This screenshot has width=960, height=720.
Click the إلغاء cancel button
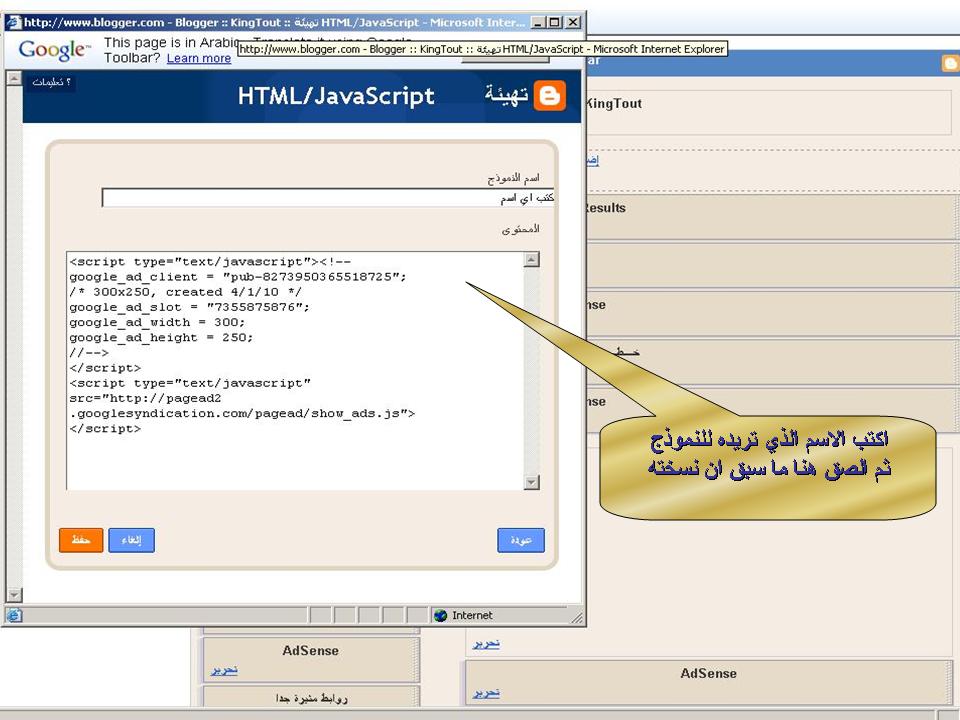(131, 540)
